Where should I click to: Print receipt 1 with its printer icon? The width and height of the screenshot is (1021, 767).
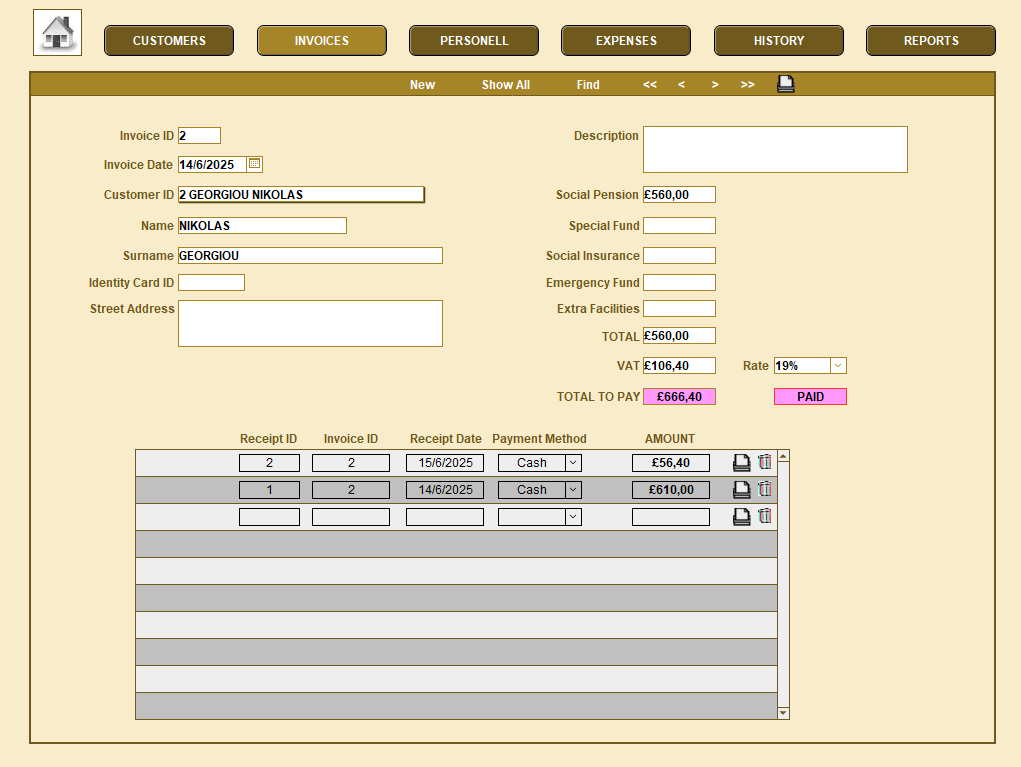(741, 490)
